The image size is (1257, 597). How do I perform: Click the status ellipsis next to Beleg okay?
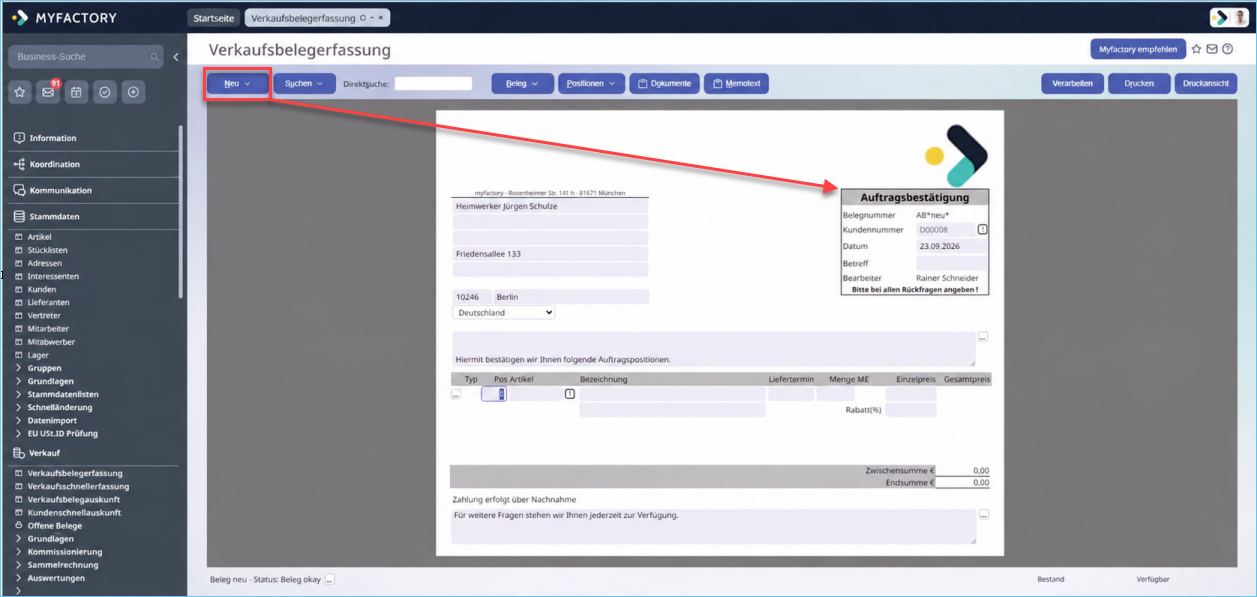[x=329, y=579]
